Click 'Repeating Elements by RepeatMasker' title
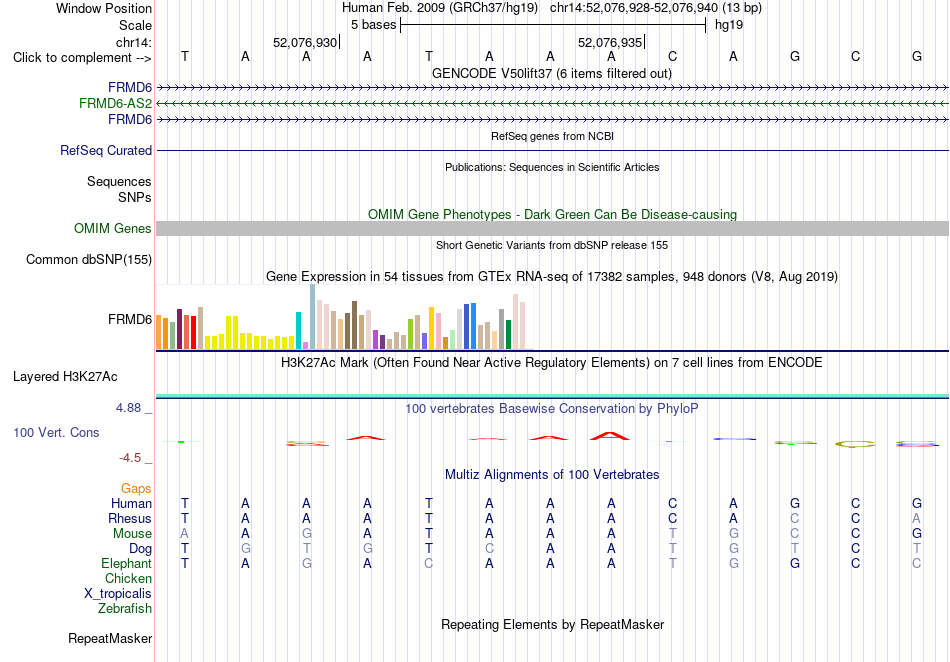 point(552,624)
